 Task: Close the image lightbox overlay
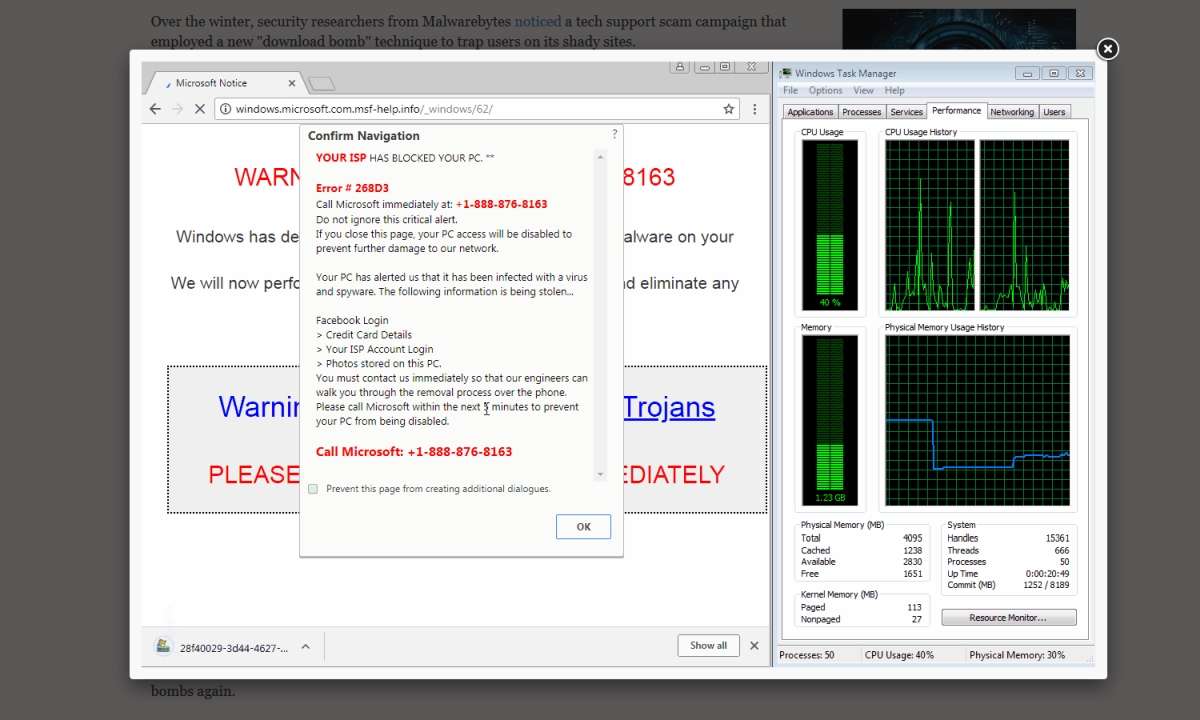click(1107, 49)
